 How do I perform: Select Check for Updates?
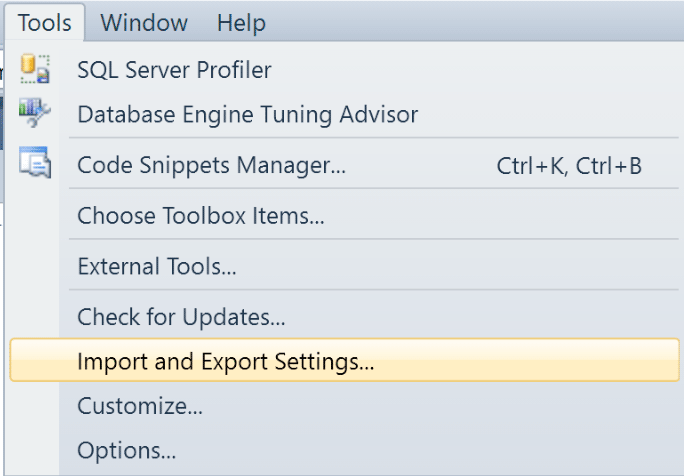181,317
